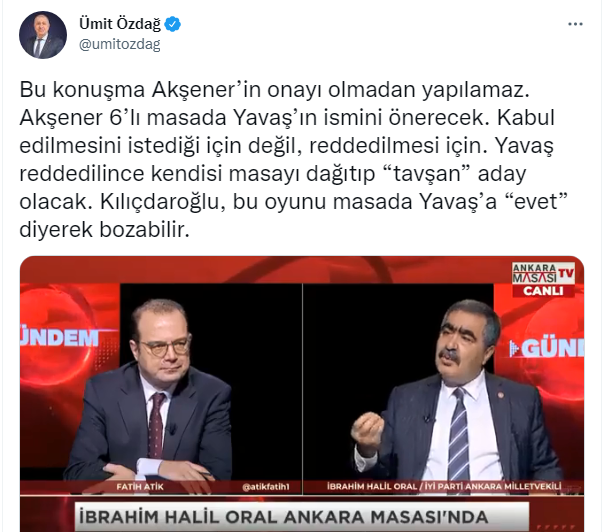Viewport: 615px width, 532px height.
Task: Click the İbrahim Halil Oral İYİ Parti caption
Action: [x=444, y=486]
